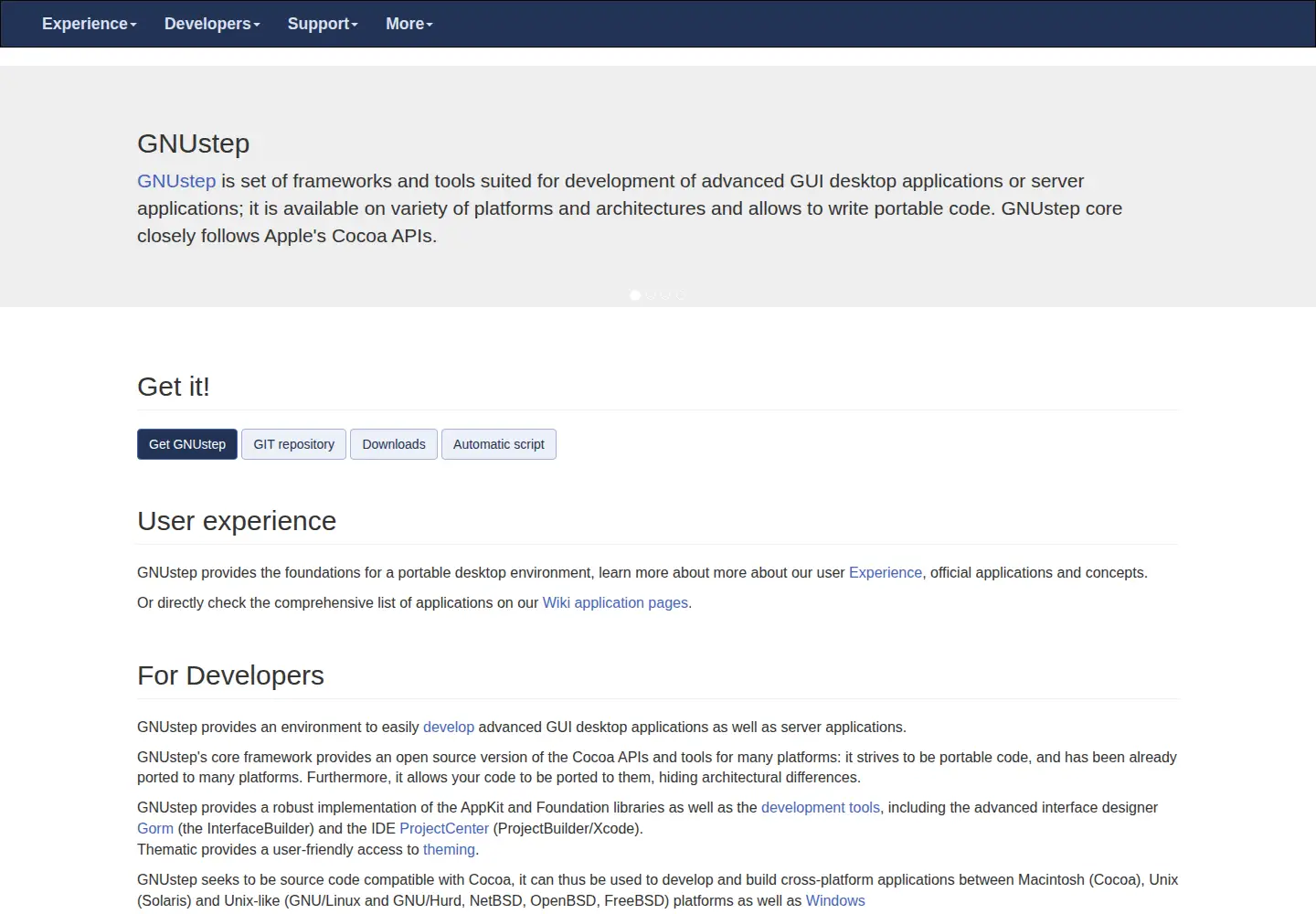Click the 'Get it!' heading
Viewport: 1316px width, 914px height.
click(174, 387)
